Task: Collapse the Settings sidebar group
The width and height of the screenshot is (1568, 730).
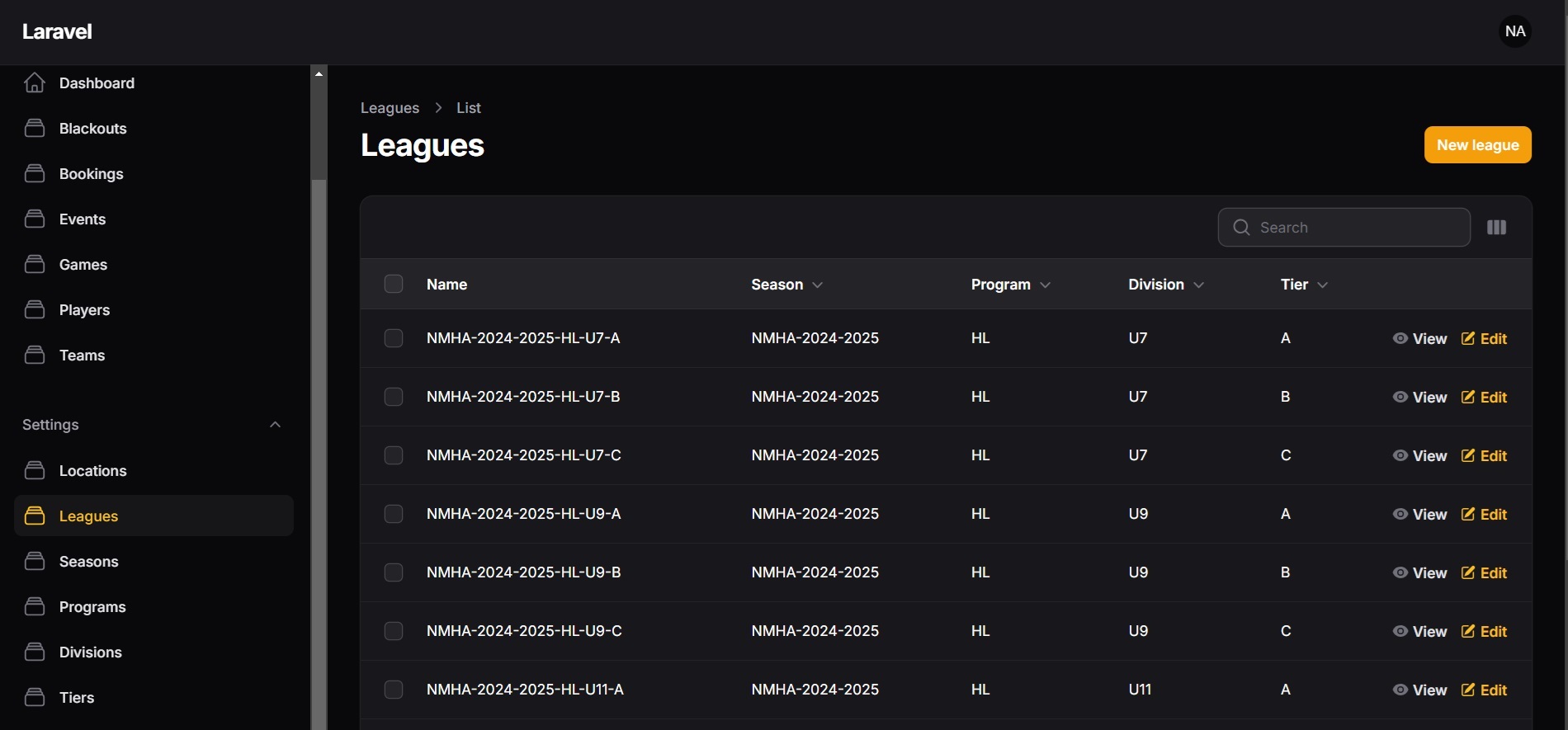Action: [x=276, y=425]
